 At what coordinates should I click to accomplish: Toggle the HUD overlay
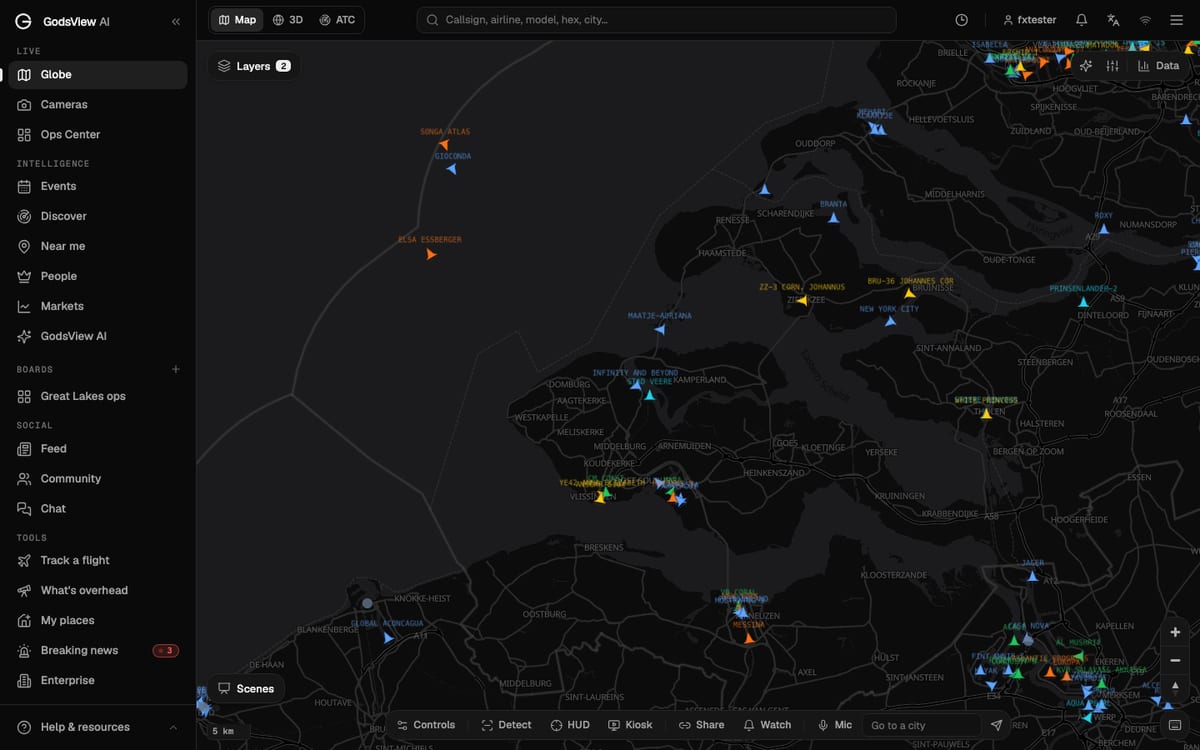(570, 725)
